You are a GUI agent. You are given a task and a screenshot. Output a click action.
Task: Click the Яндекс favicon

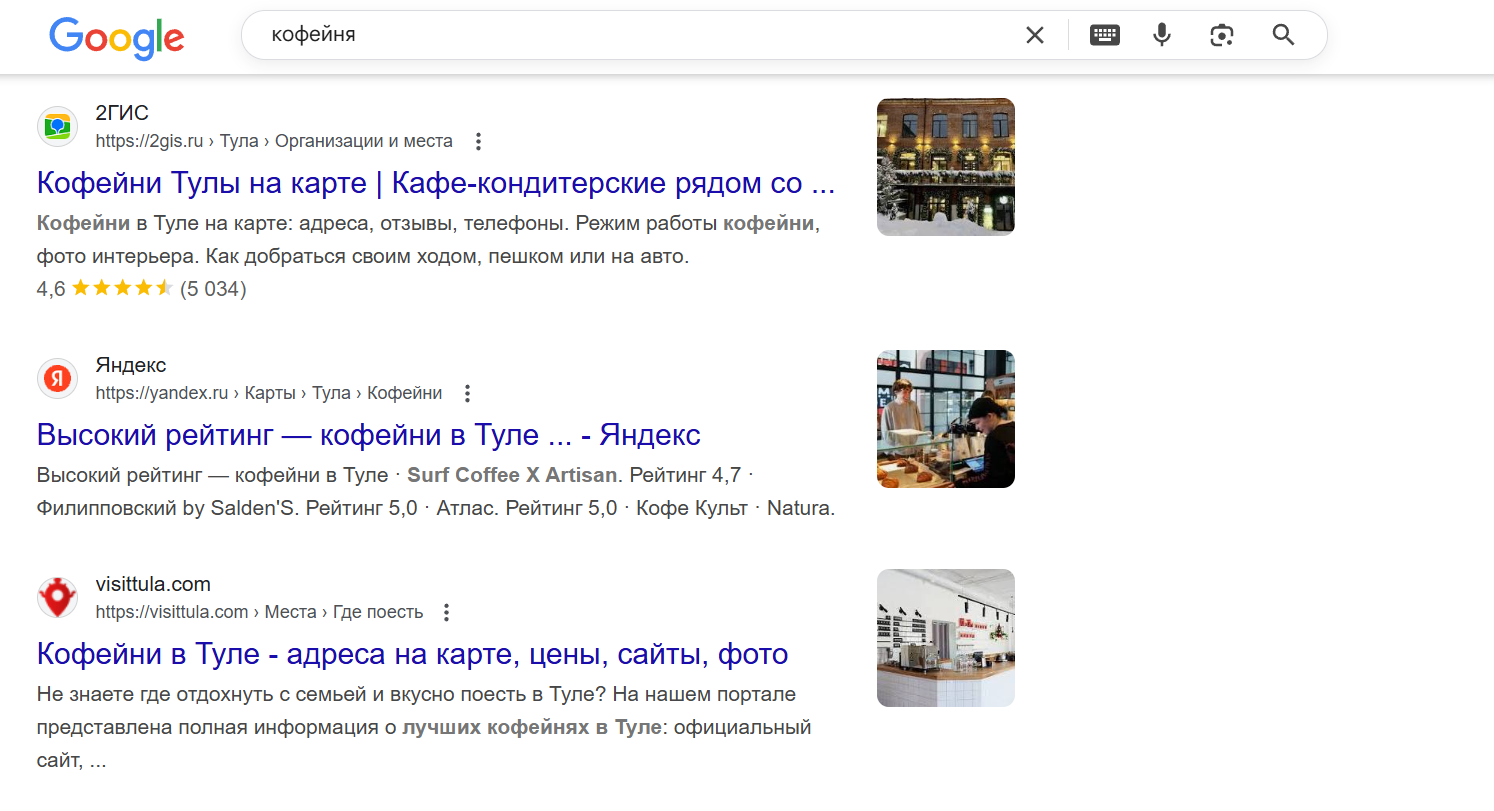(x=58, y=379)
